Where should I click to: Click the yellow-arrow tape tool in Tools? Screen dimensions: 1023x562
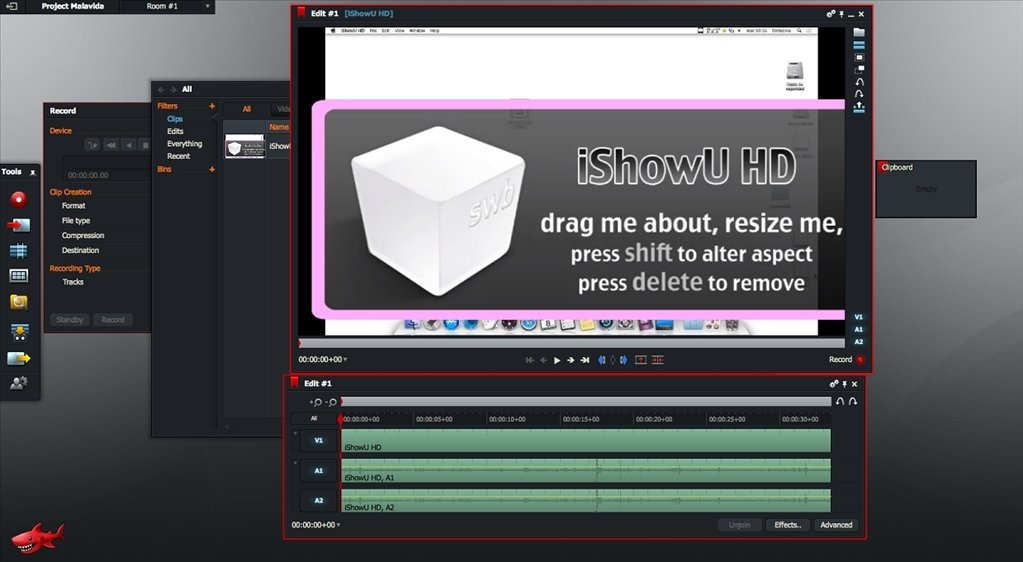point(18,332)
